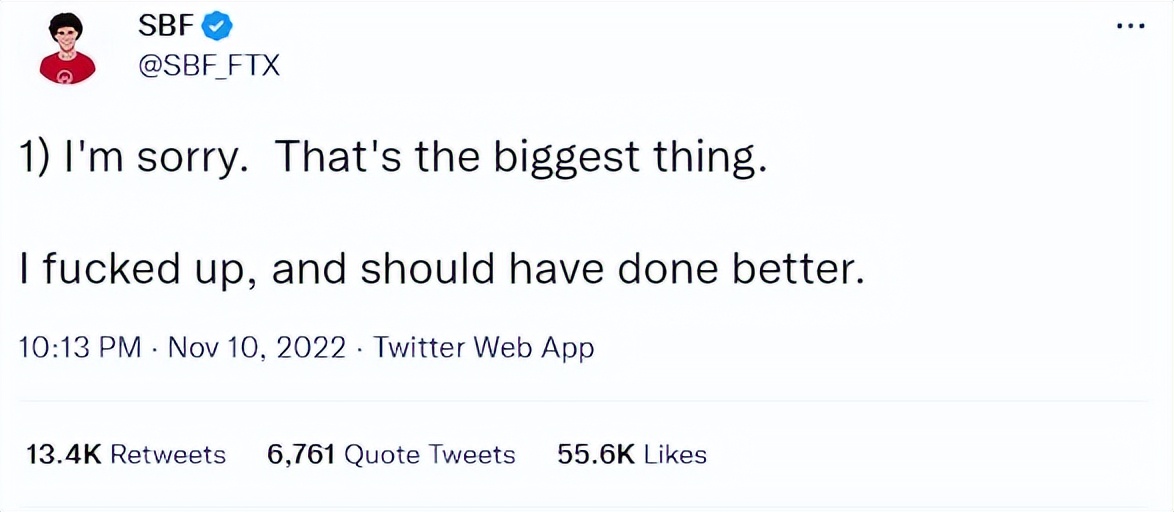Open the Twitter Web App source link
This screenshot has width=1174, height=512.
pyautogui.click(x=484, y=348)
